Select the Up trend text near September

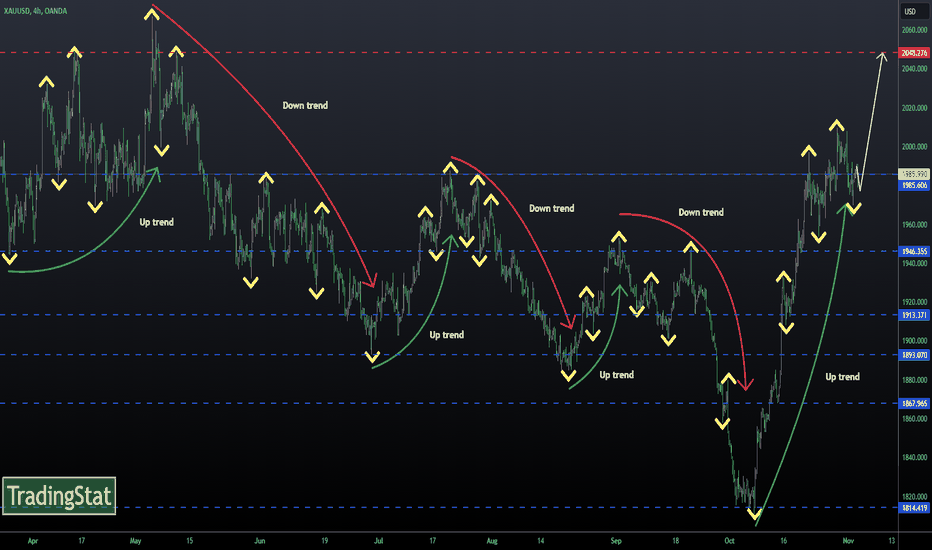tap(616, 375)
